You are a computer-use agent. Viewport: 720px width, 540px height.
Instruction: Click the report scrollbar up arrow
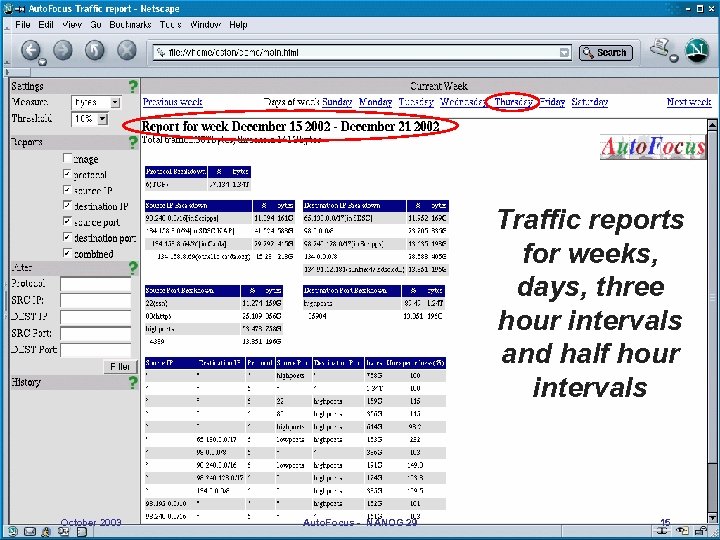712,125
